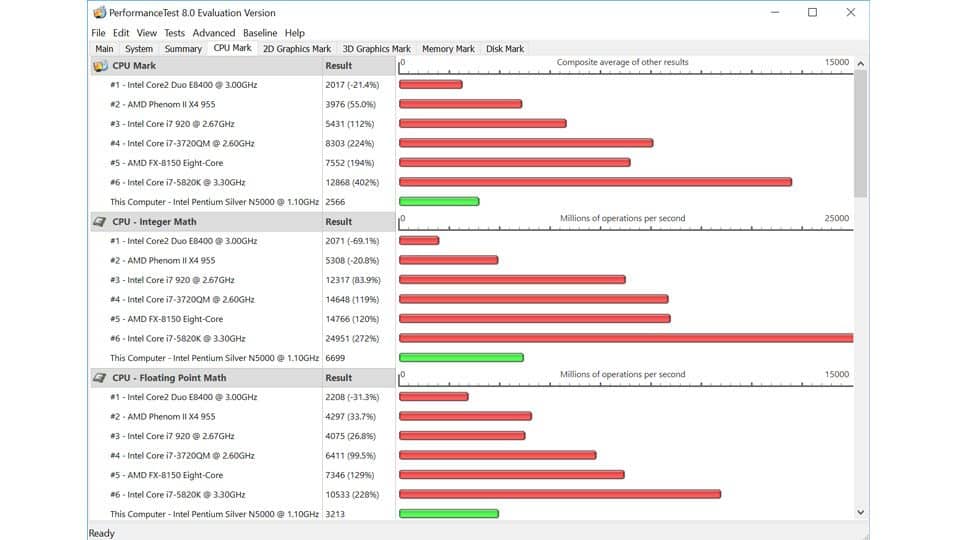The width and height of the screenshot is (960, 540).
Task: Open the Edit menu
Action: [121, 33]
